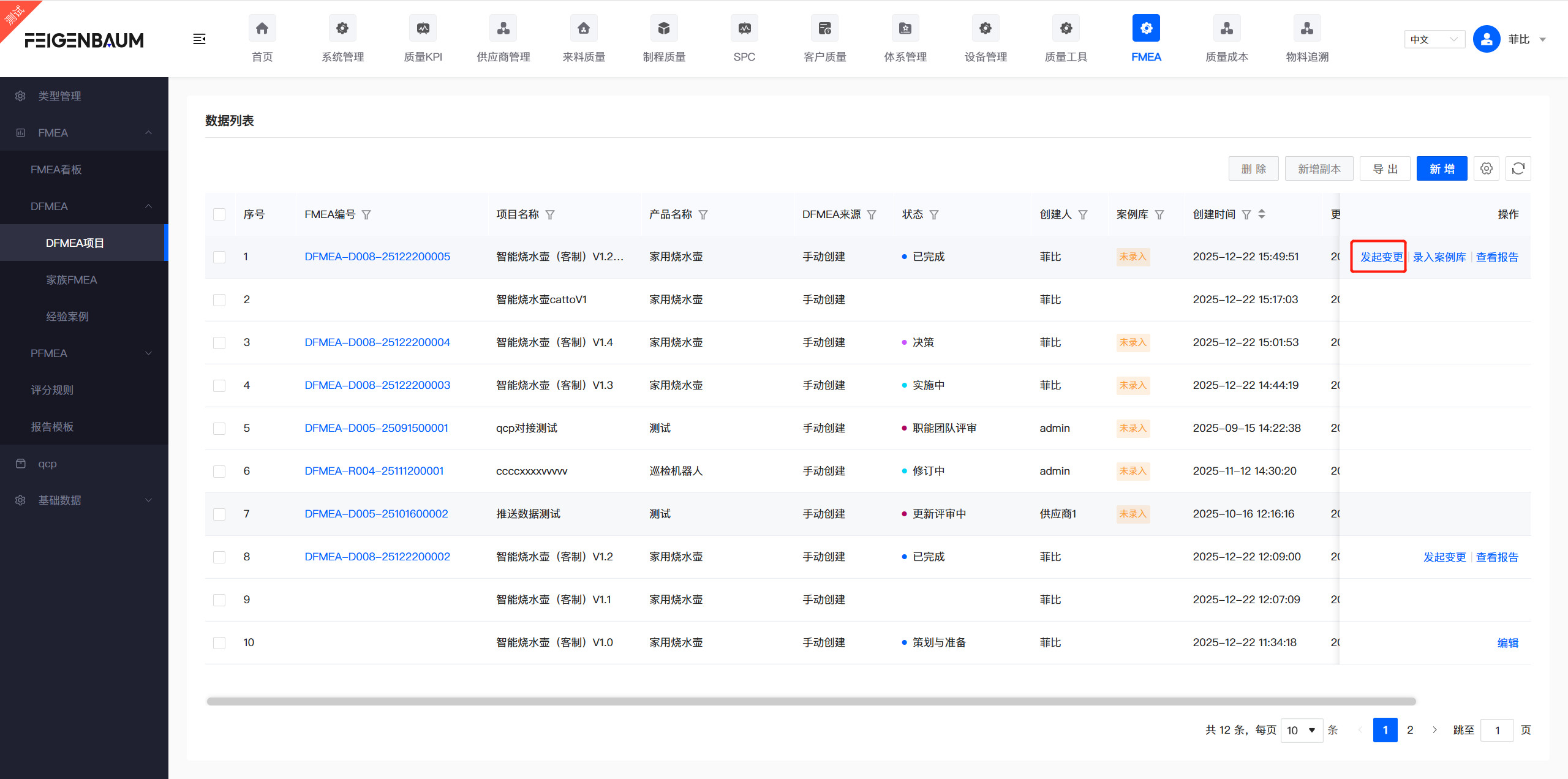
Task: Open link DFMEA-D008-25122200004
Action: 377,342
